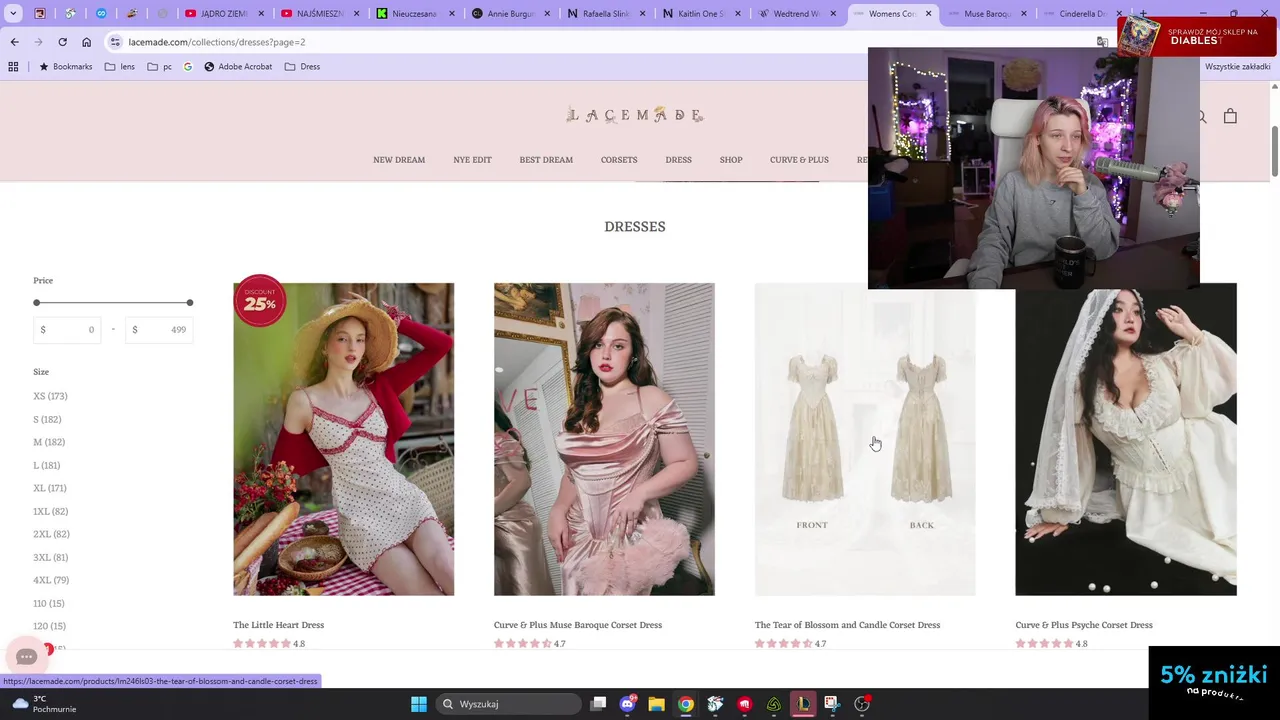Open Task View in the taskbar
This screenshot has width=1280, height=720.
(x=598, y=704)
